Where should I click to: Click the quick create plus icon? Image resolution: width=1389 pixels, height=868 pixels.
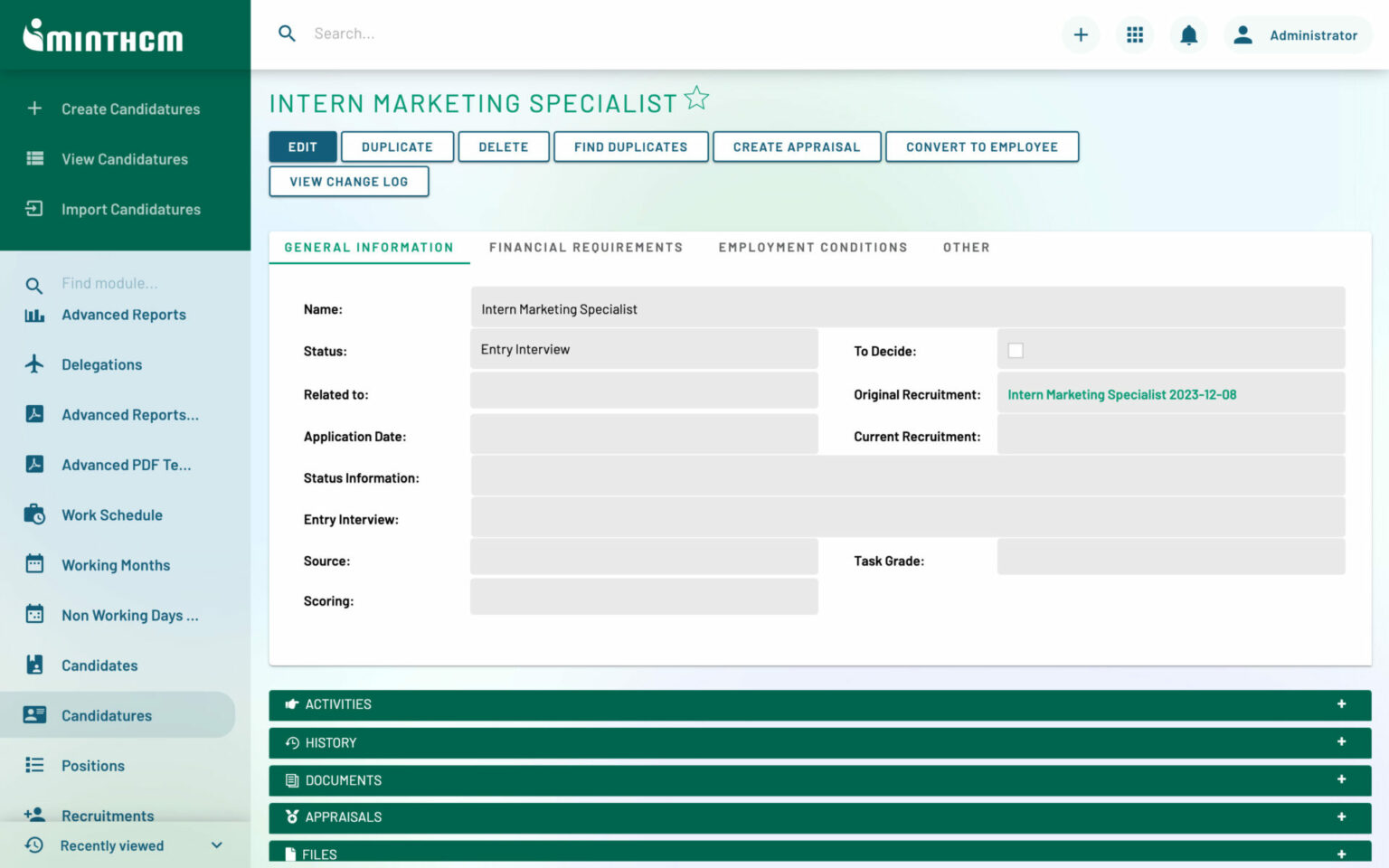pos(1081,34)
